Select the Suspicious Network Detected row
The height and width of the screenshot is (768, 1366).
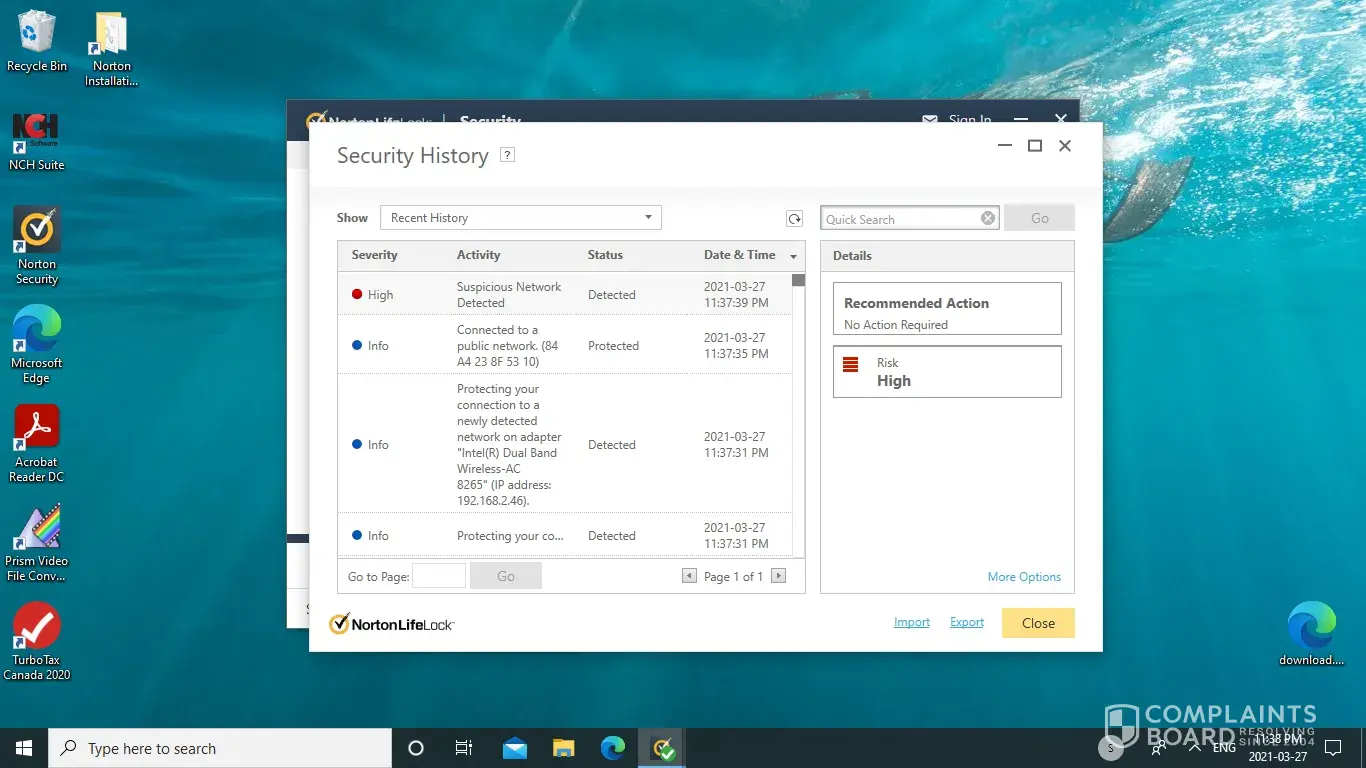click(564, 295)
